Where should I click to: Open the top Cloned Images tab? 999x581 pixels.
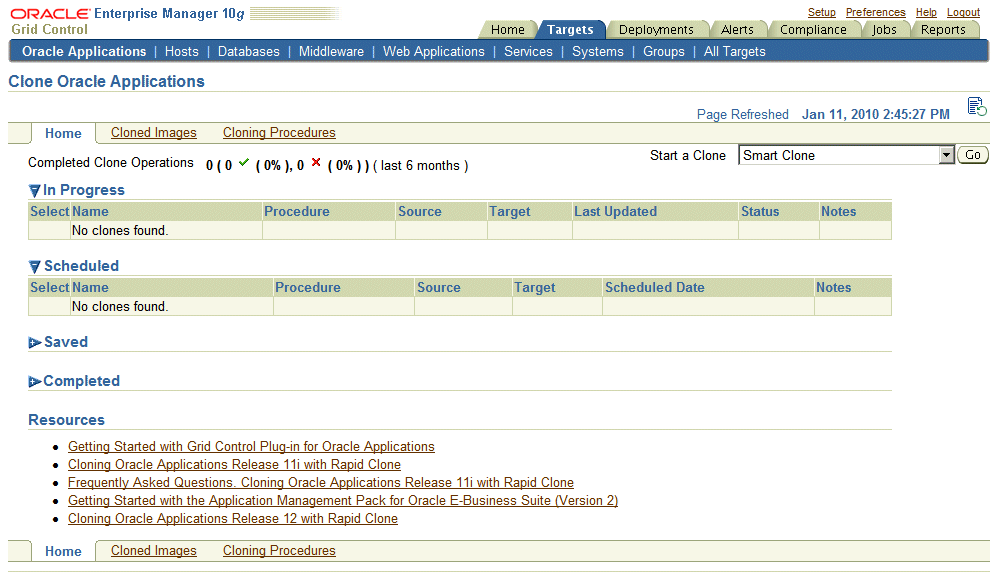(154, 133)
